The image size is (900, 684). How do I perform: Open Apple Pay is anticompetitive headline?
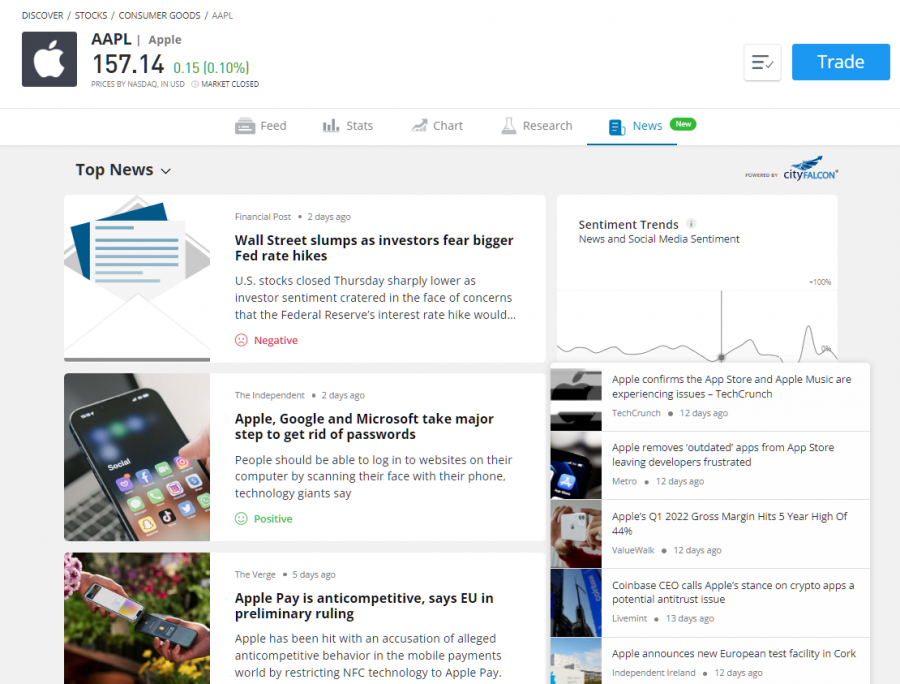364,605
